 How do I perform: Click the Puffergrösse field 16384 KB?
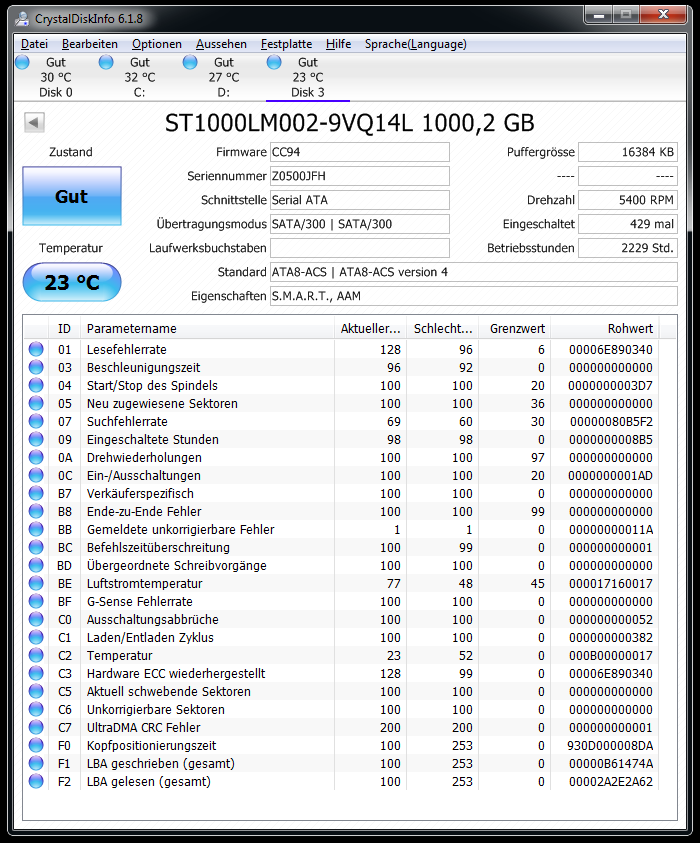(628, 152)
